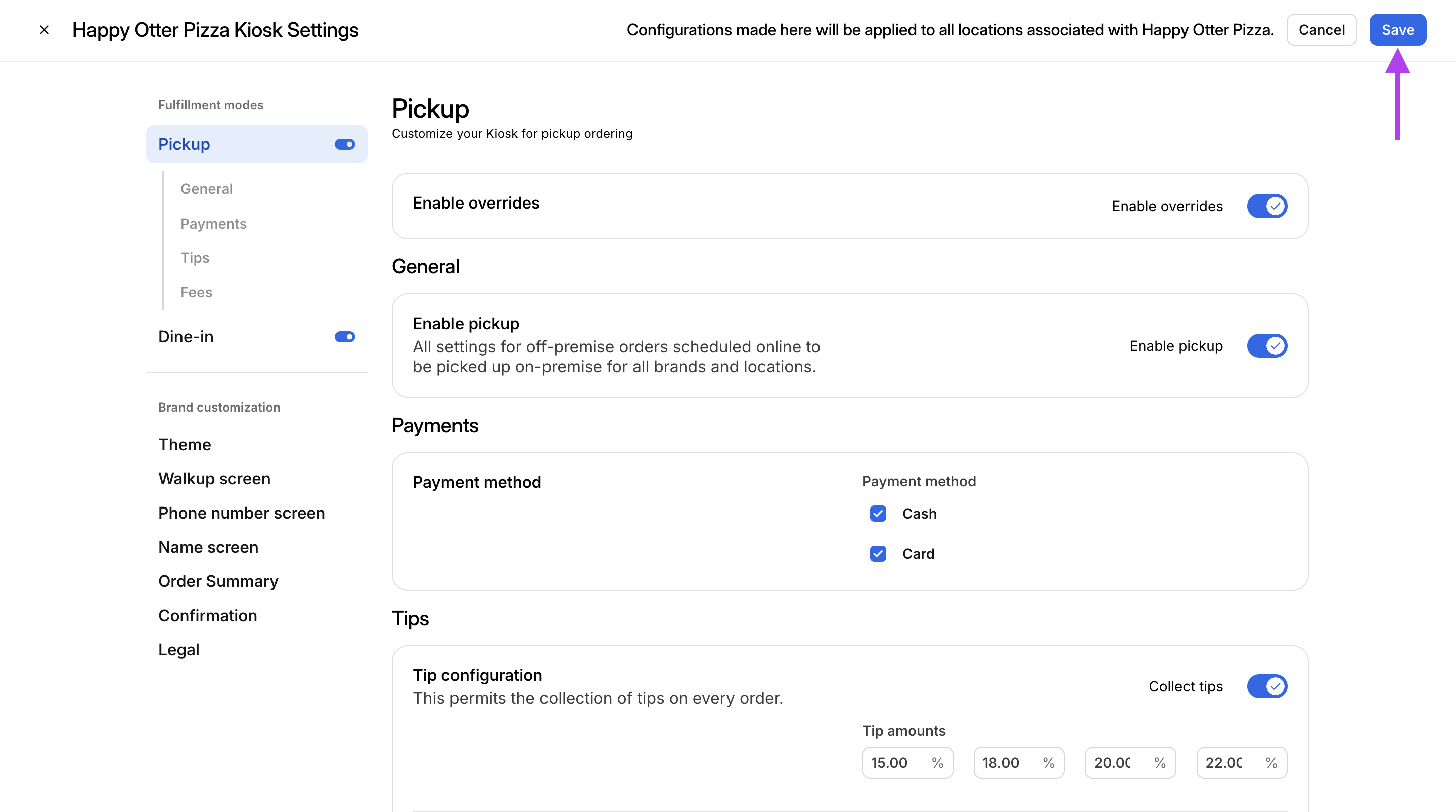Jump to the Fees subsection

point(196,292)
